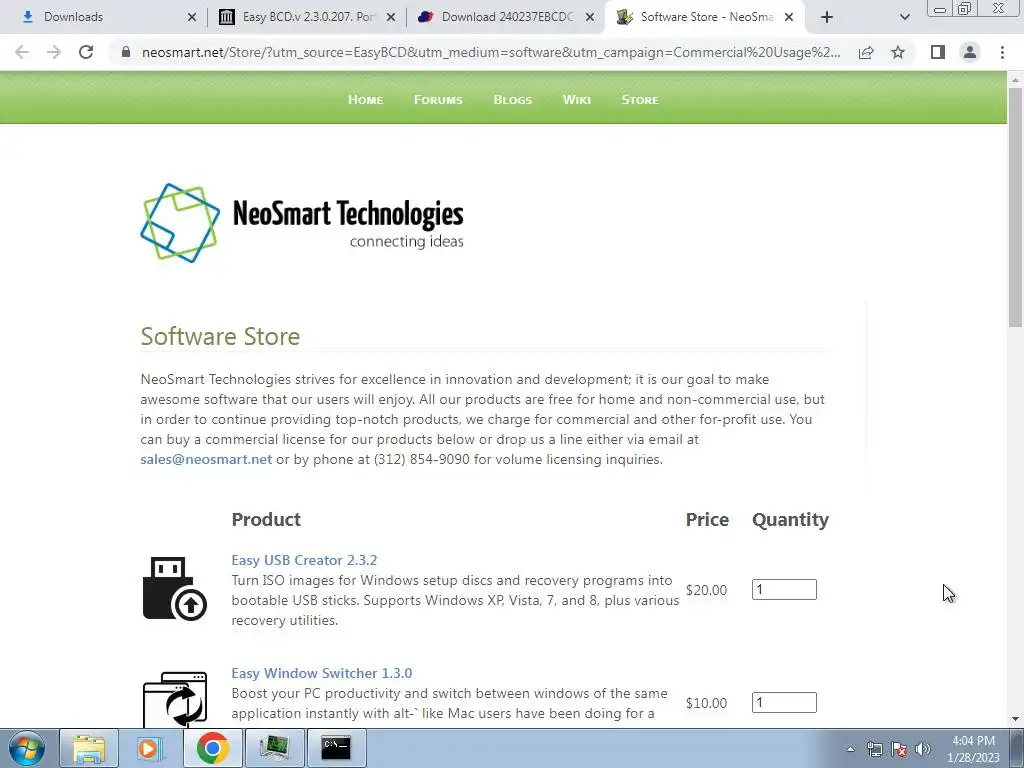Click the network tray icon
Viewport: 1024px width, 768px height.
tap(874, 749)
